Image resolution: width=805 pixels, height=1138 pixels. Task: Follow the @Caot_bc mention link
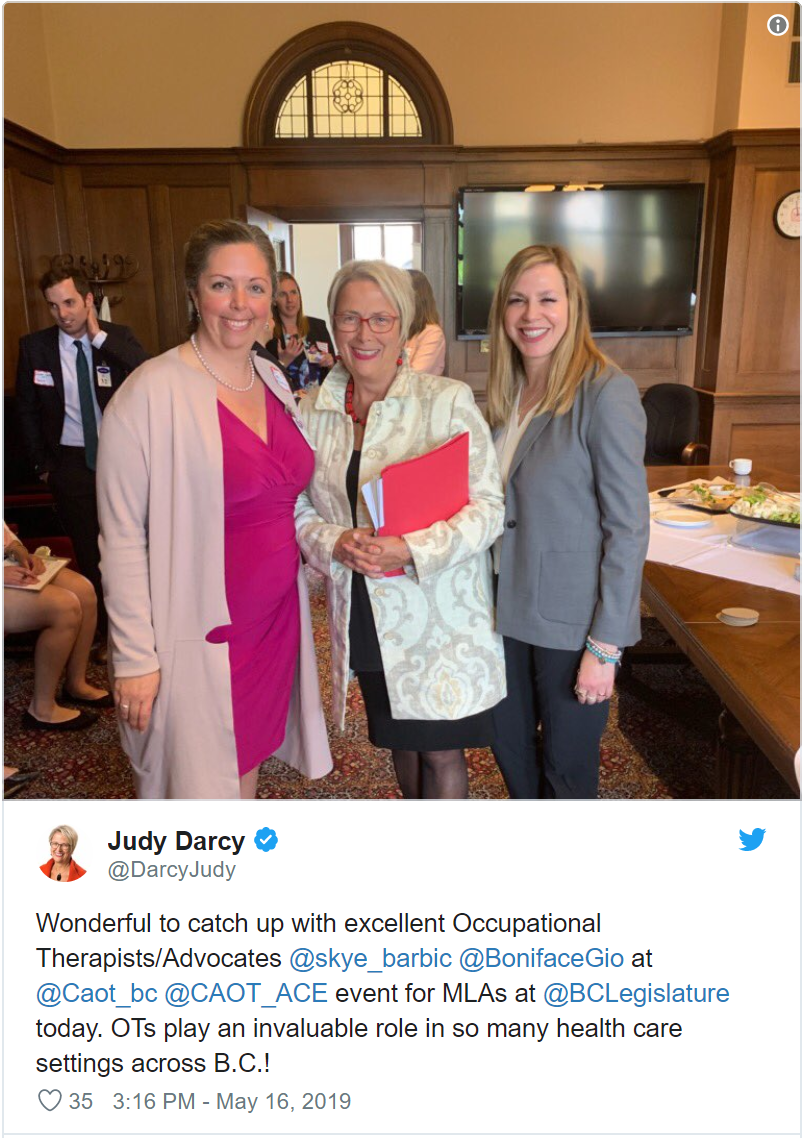(97, 993)
